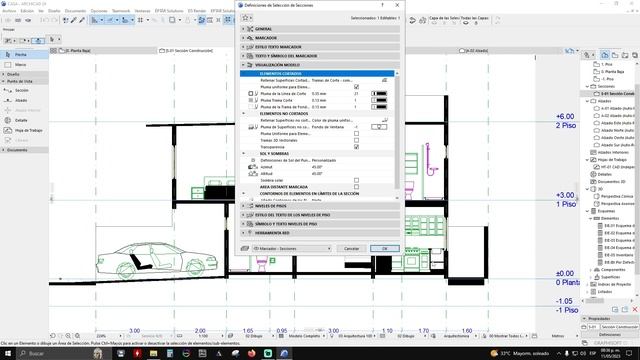This screenshot has width=640, height=360.
Task: Click pen swatch for Pluma de la Trama de Fondo
Action: [379, 107]
